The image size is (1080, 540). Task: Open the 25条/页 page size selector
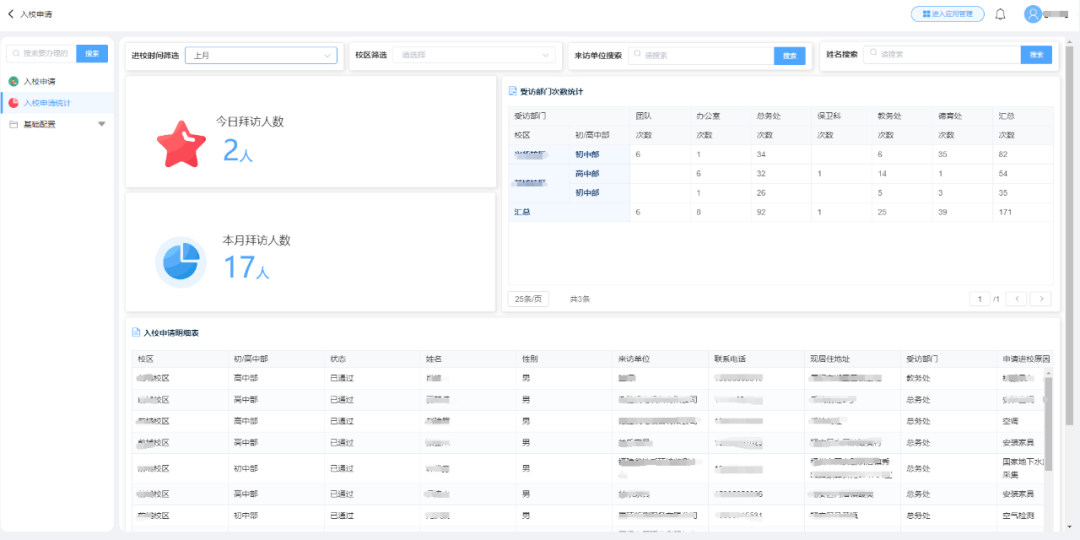point(528,299)
